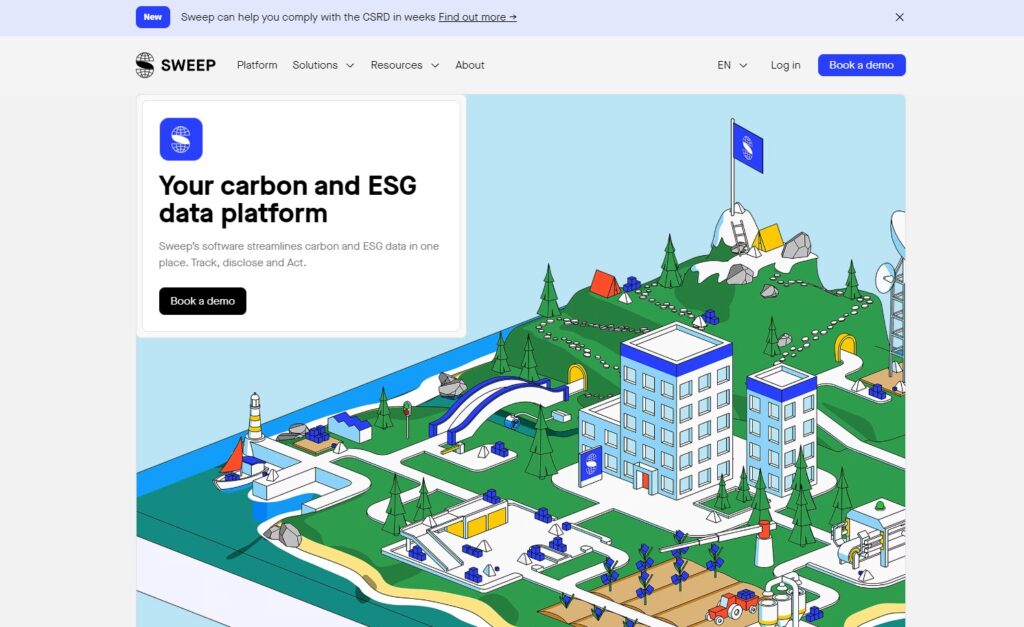Screen dimensions: 1024x627
Task: Follow the Find out more link
Action: click(x=477, y=17)
